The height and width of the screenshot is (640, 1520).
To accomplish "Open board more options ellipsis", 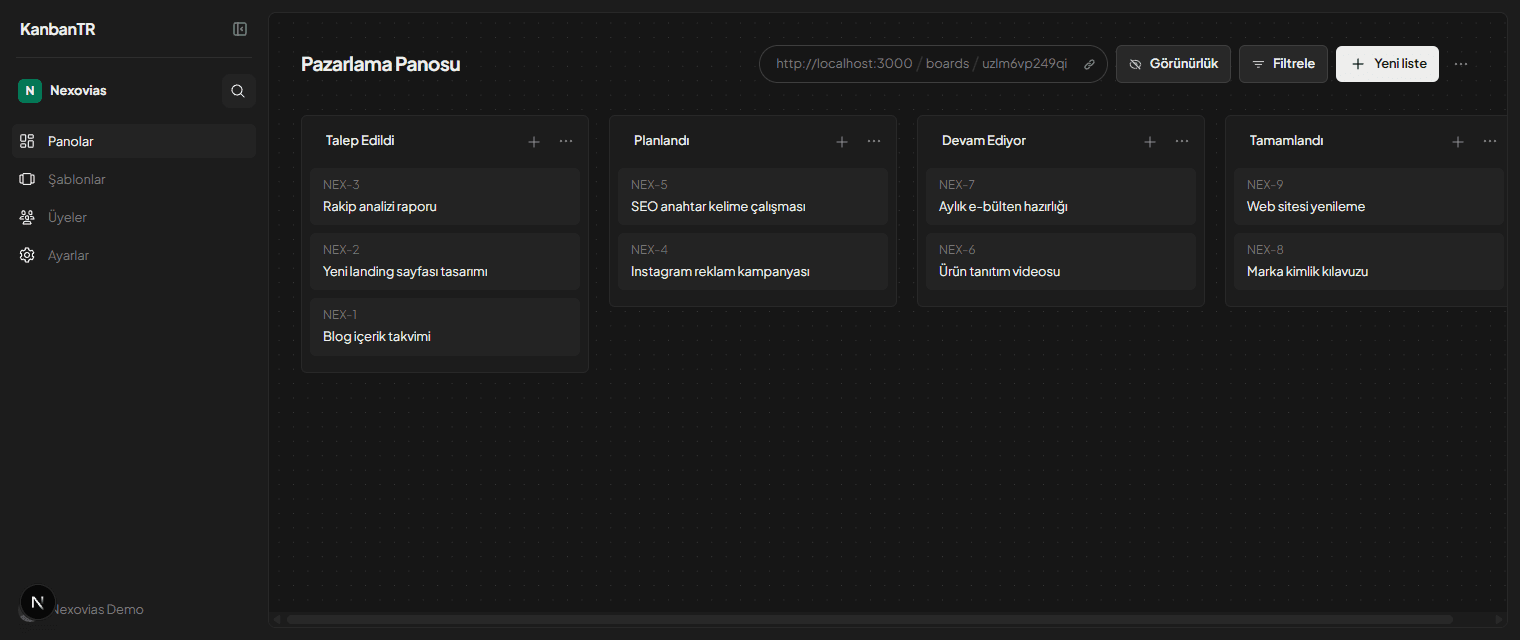I will point(1461,64).
